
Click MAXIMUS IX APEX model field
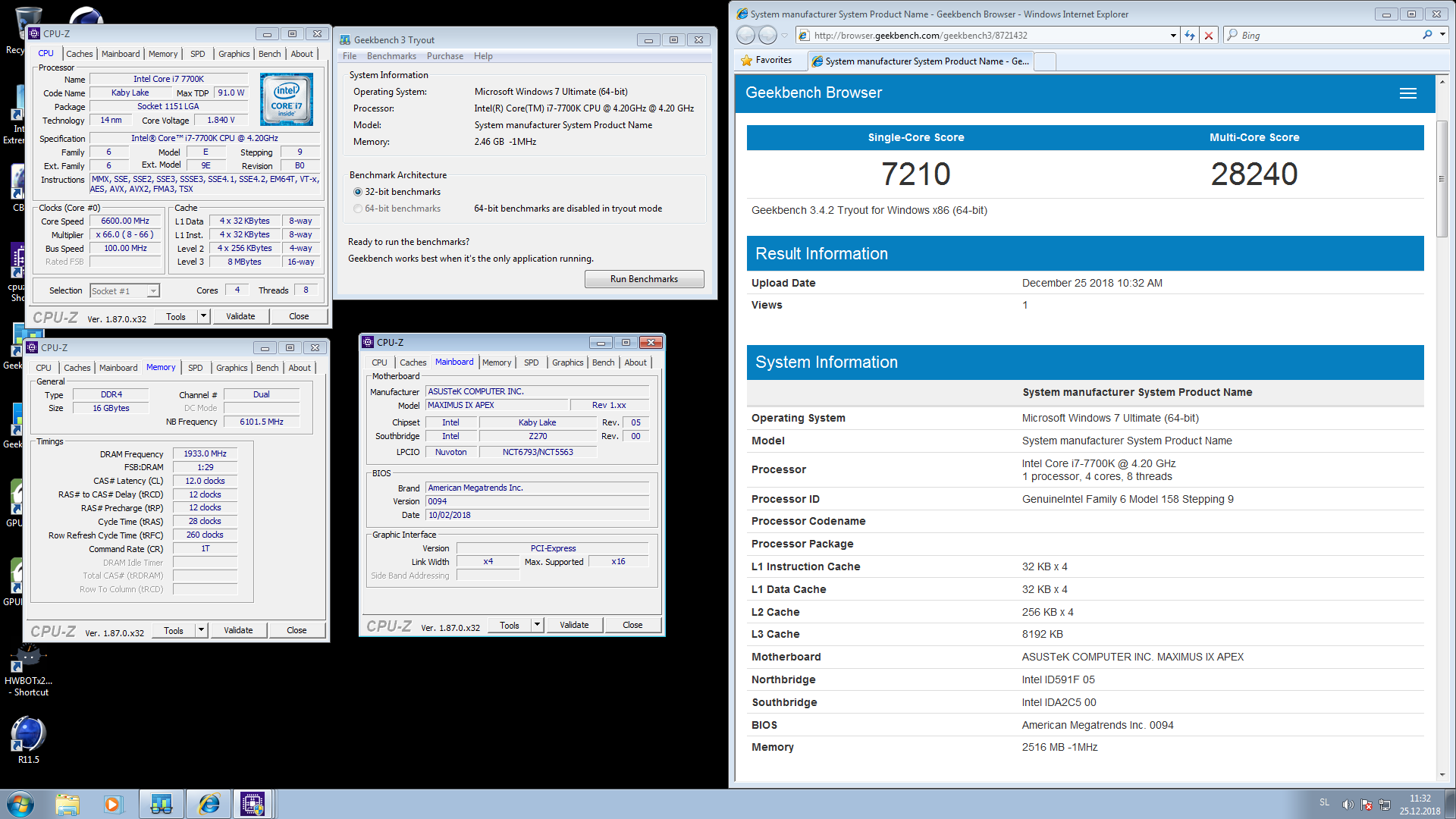[x=495, y=406]
